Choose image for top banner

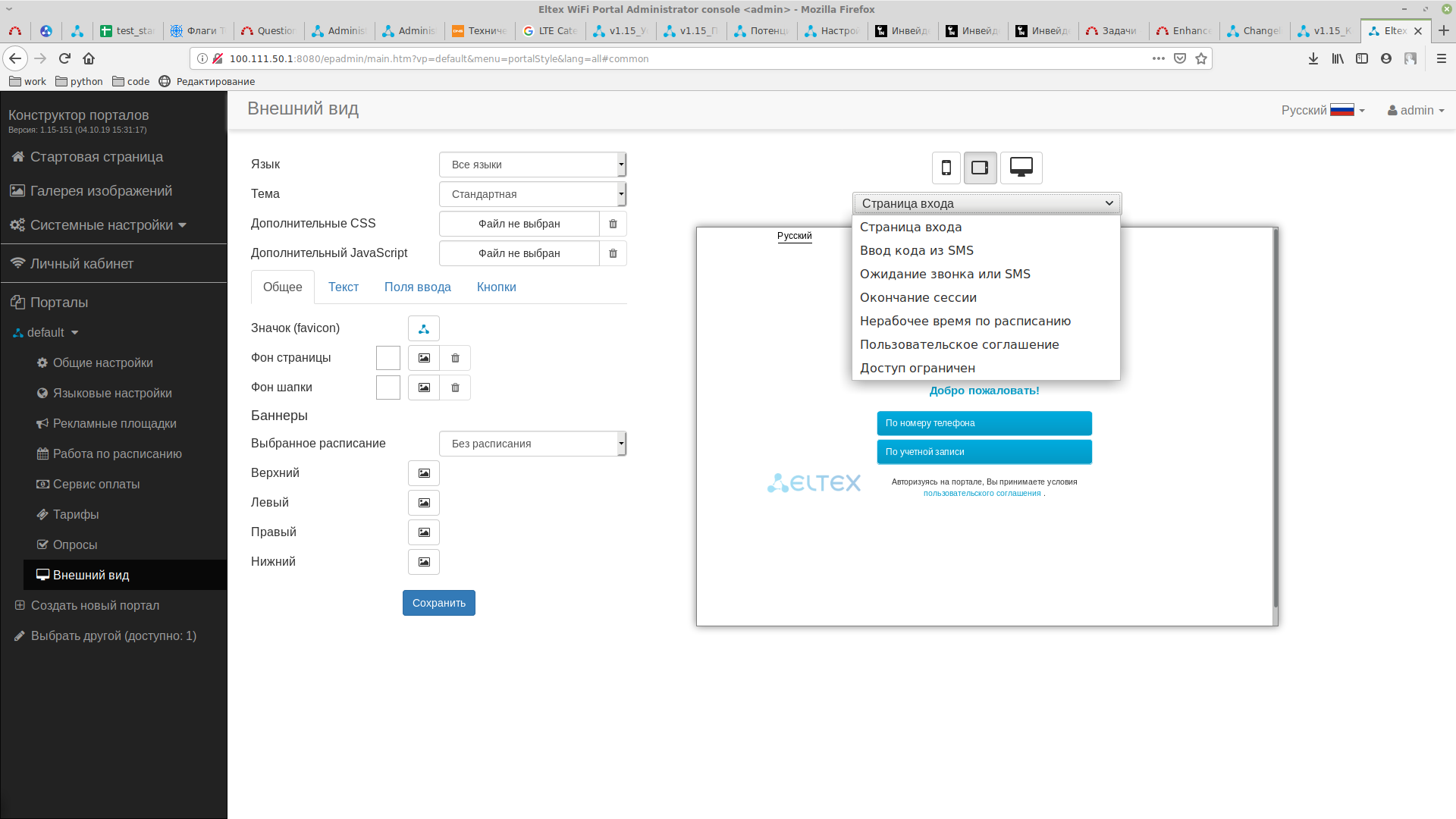click(424, 473)
